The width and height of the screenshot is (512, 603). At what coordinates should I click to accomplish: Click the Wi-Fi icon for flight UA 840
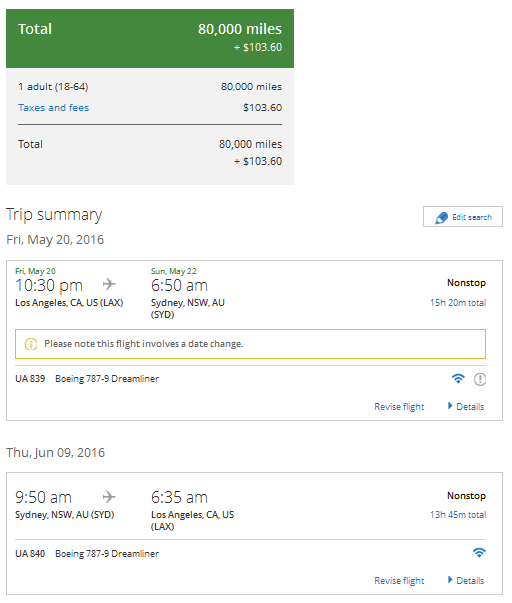(479, 553)
